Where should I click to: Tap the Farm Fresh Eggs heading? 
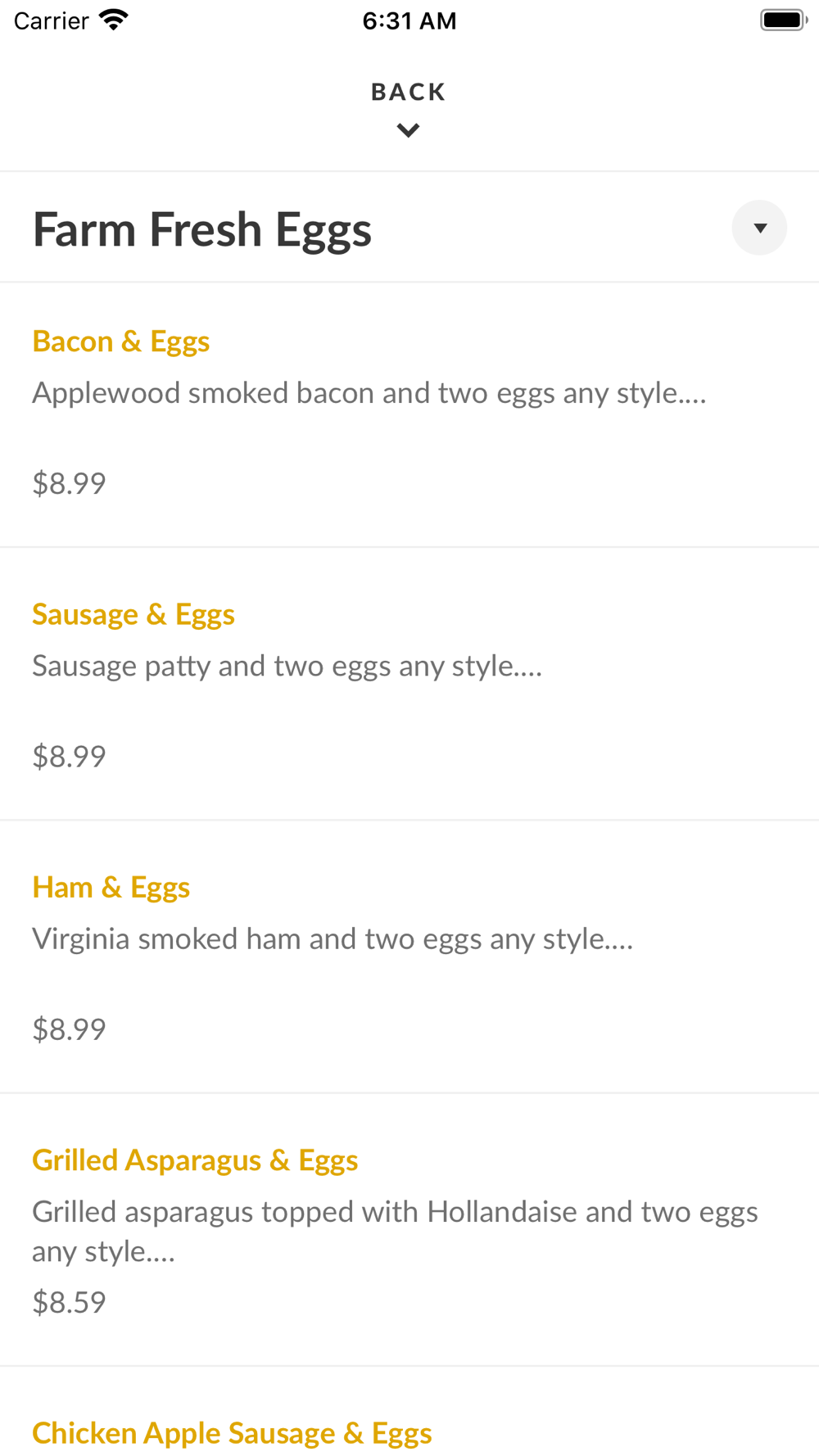[x=201, y=229]
